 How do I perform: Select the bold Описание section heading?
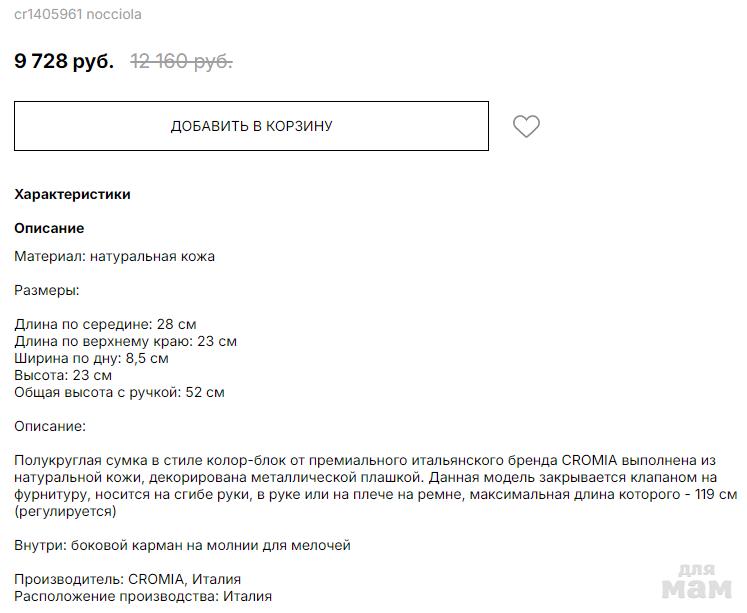tap(49, 228)
